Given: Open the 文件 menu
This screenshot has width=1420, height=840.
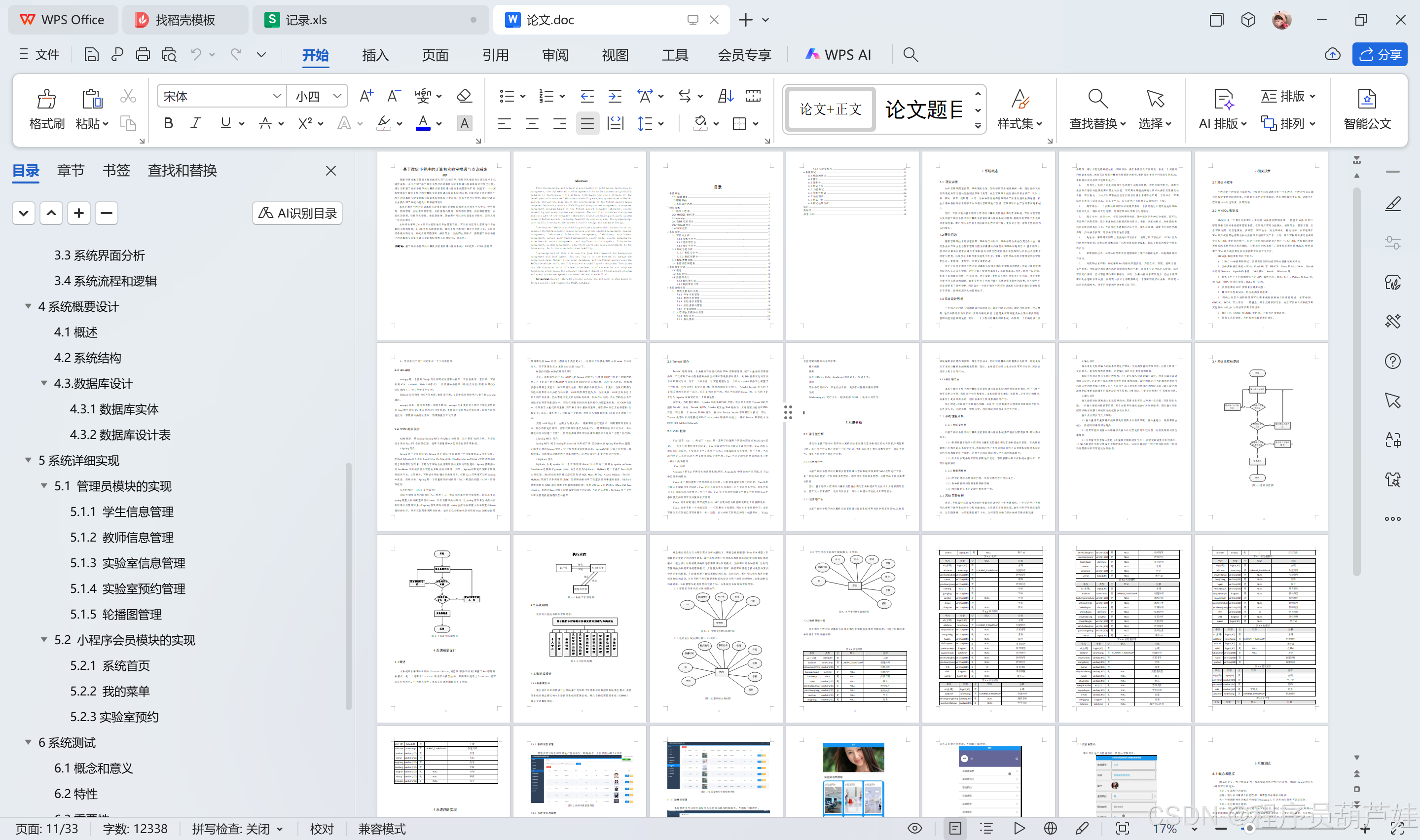Looking at the screenshot, I should (x=38, y=54).
